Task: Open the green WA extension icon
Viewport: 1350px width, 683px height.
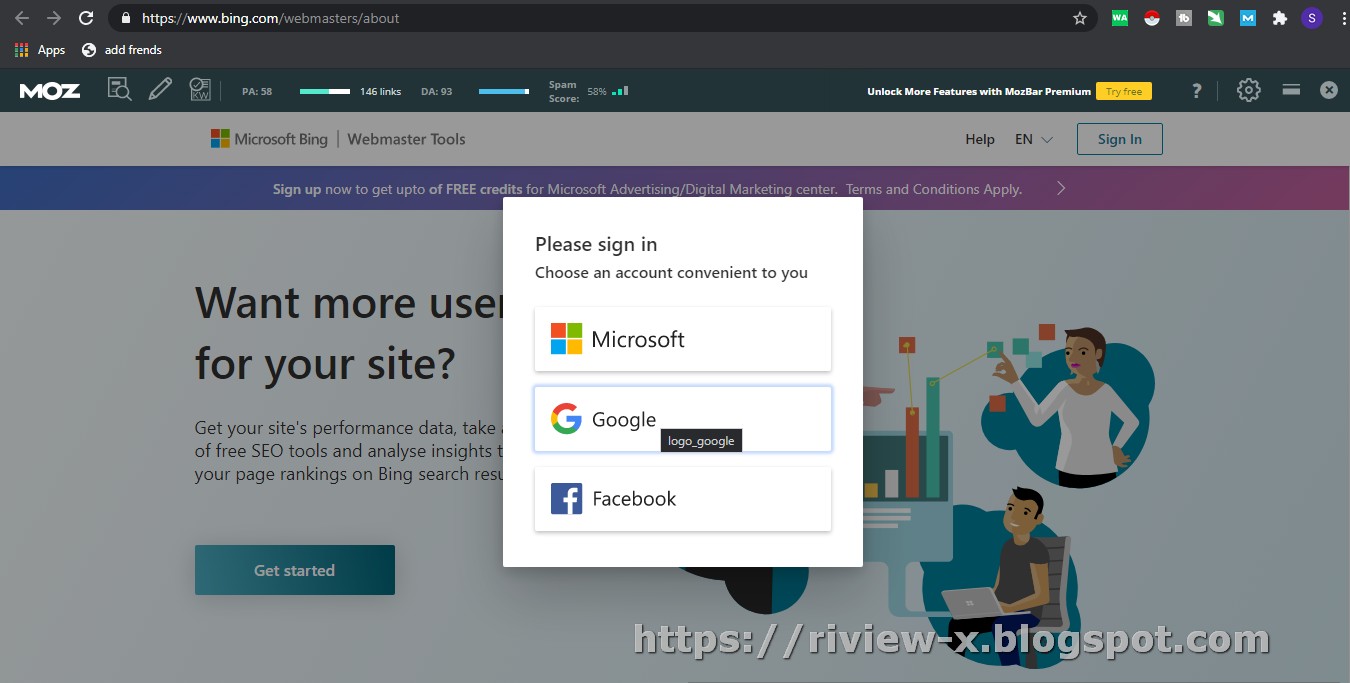Action: (1120, 18)
